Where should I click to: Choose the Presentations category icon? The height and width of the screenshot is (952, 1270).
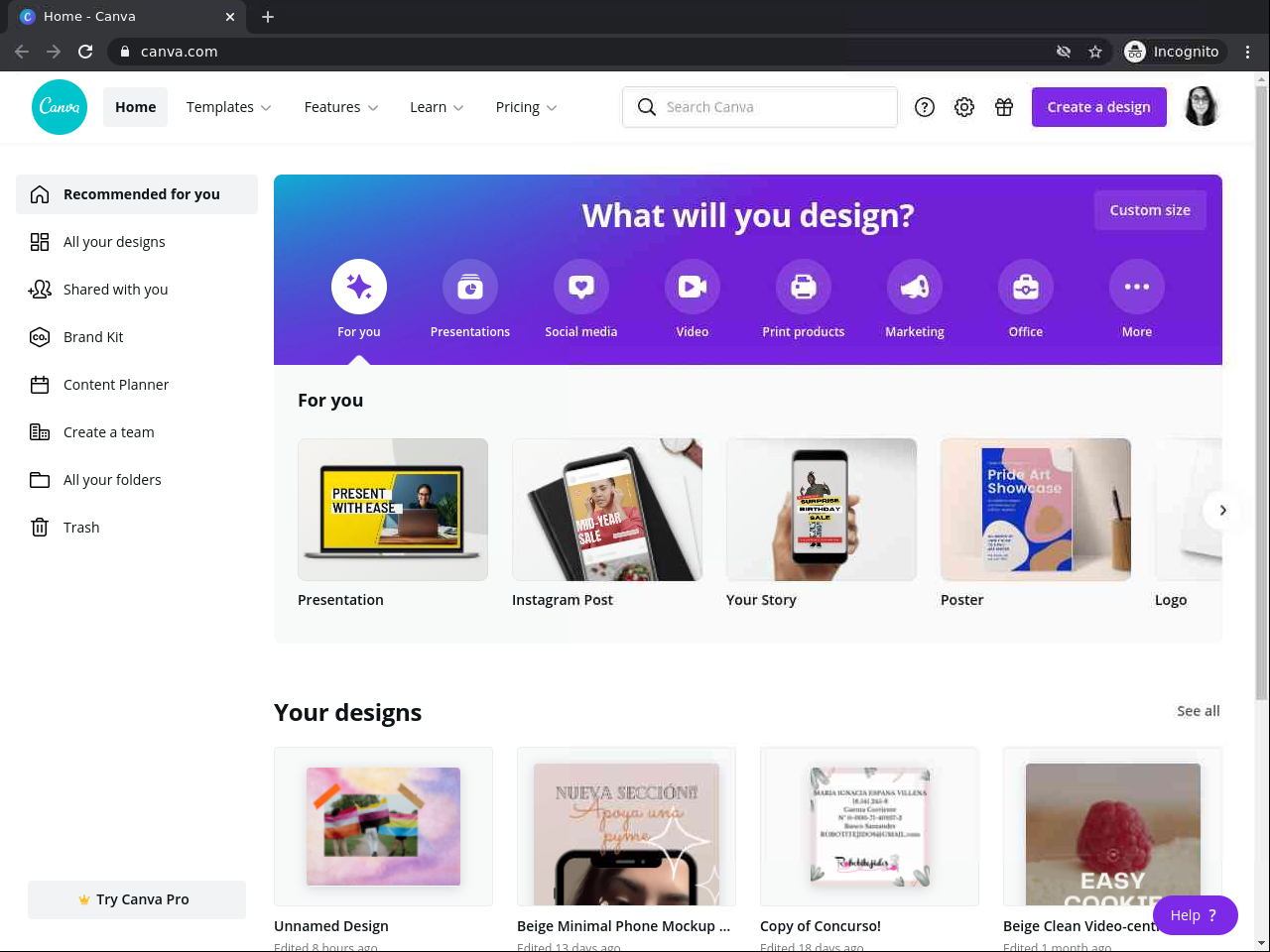tap(470, 287)
